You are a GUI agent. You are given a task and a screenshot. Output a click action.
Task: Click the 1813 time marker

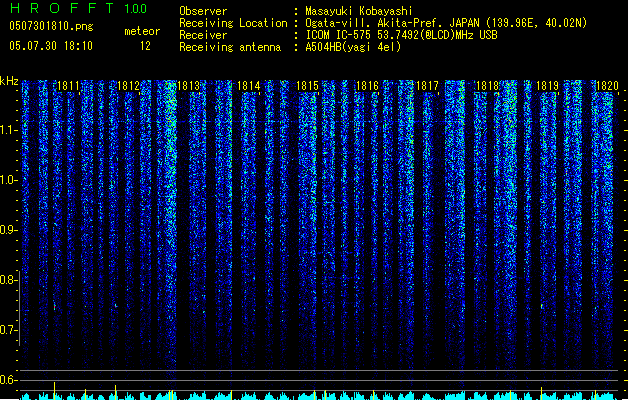tap(188, 86)
